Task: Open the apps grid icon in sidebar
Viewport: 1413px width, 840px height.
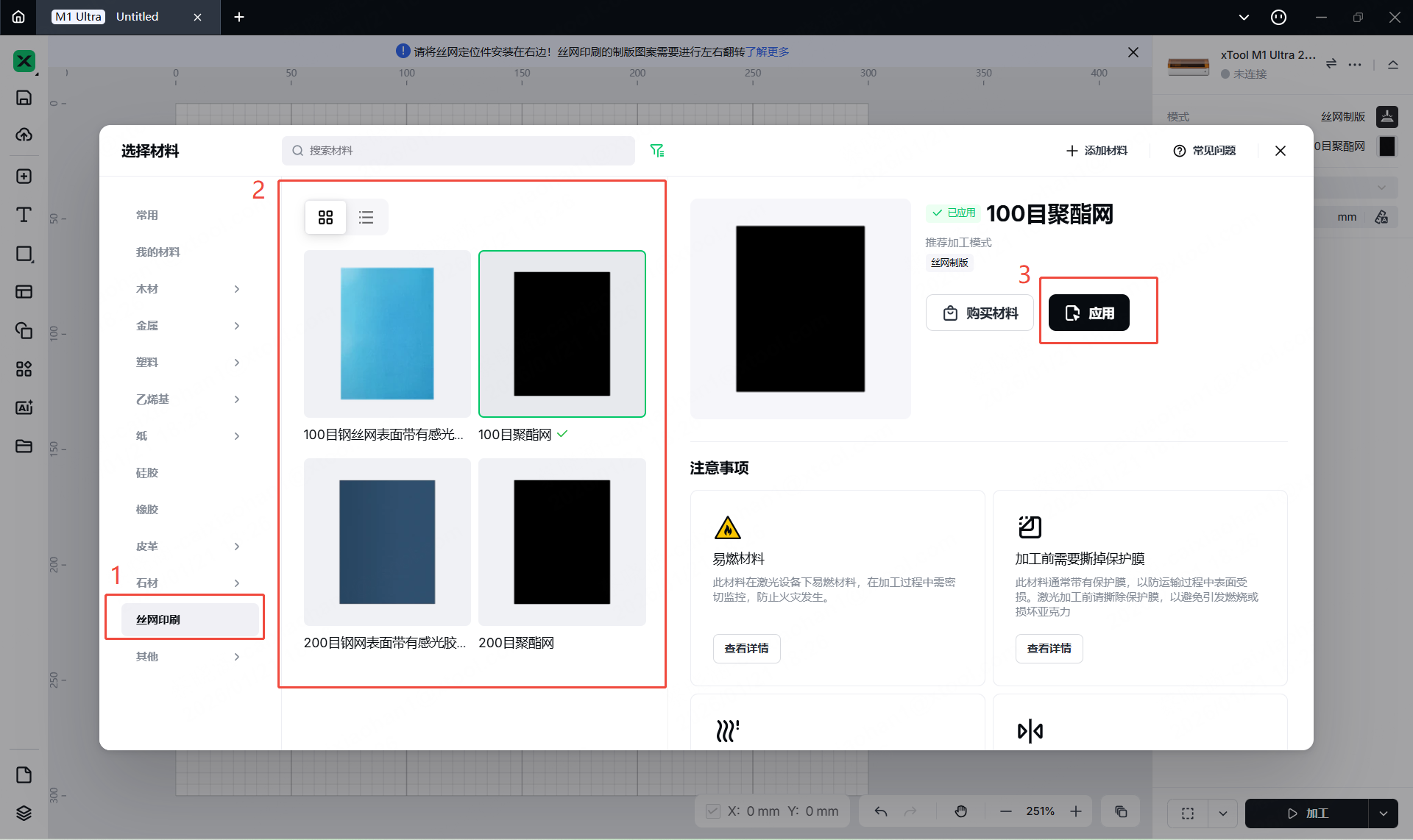Action: coord(24,369)
